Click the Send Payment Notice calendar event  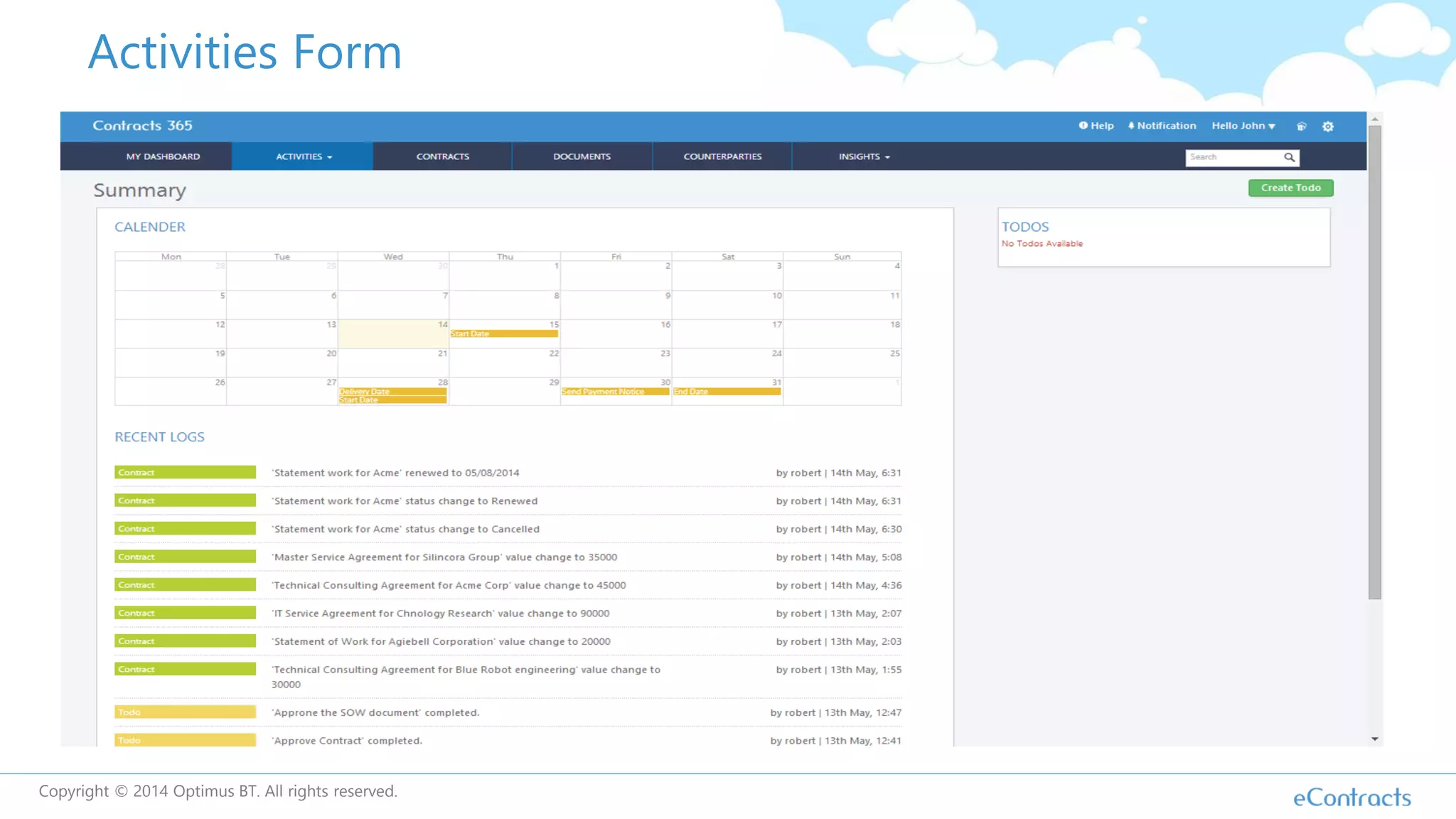pyautogui.click(x=615, y=392)
